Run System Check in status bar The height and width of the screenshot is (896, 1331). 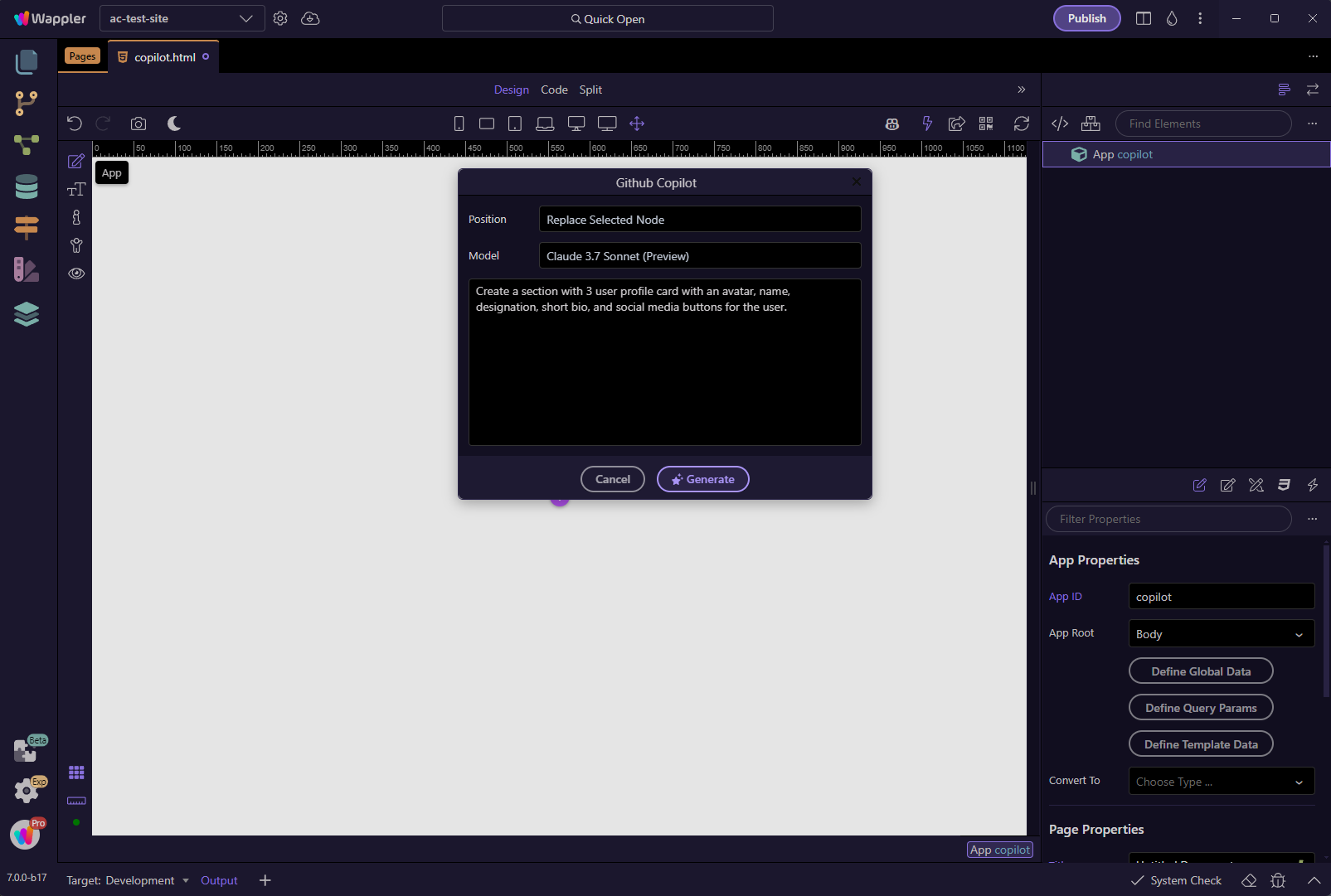1177,880
